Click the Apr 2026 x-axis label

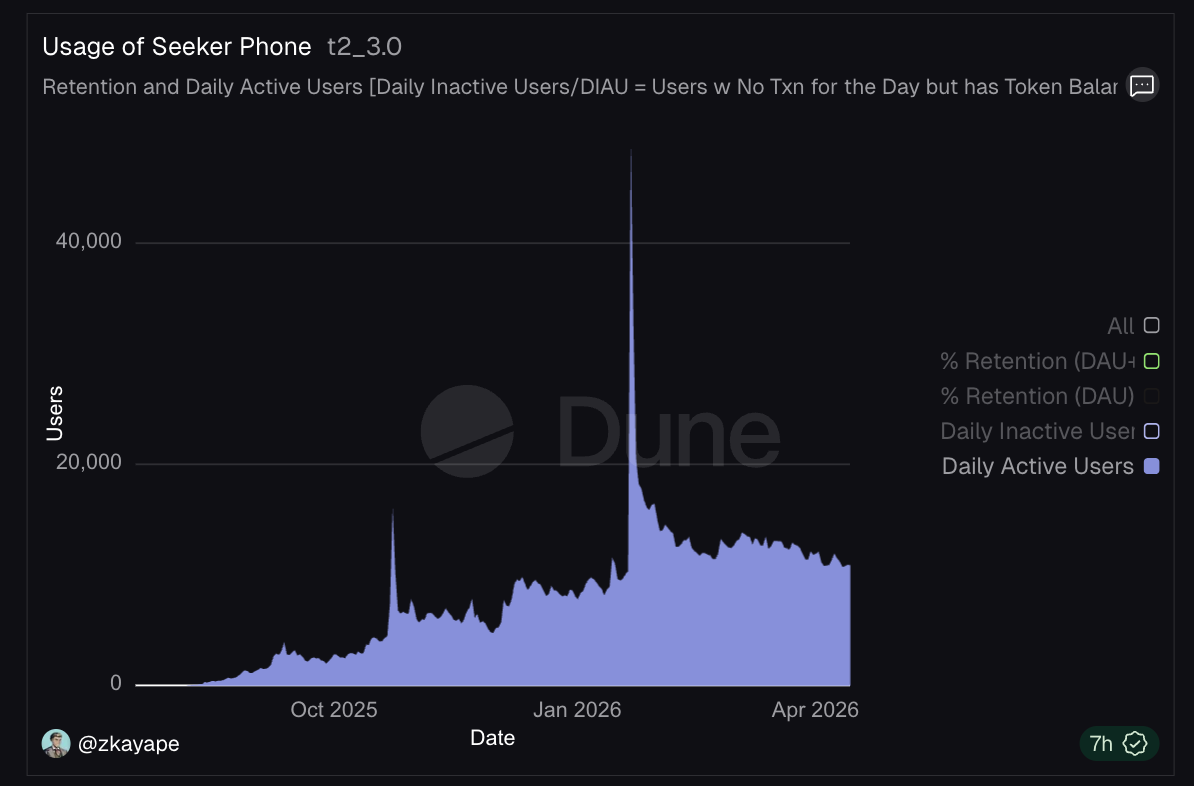815,710
